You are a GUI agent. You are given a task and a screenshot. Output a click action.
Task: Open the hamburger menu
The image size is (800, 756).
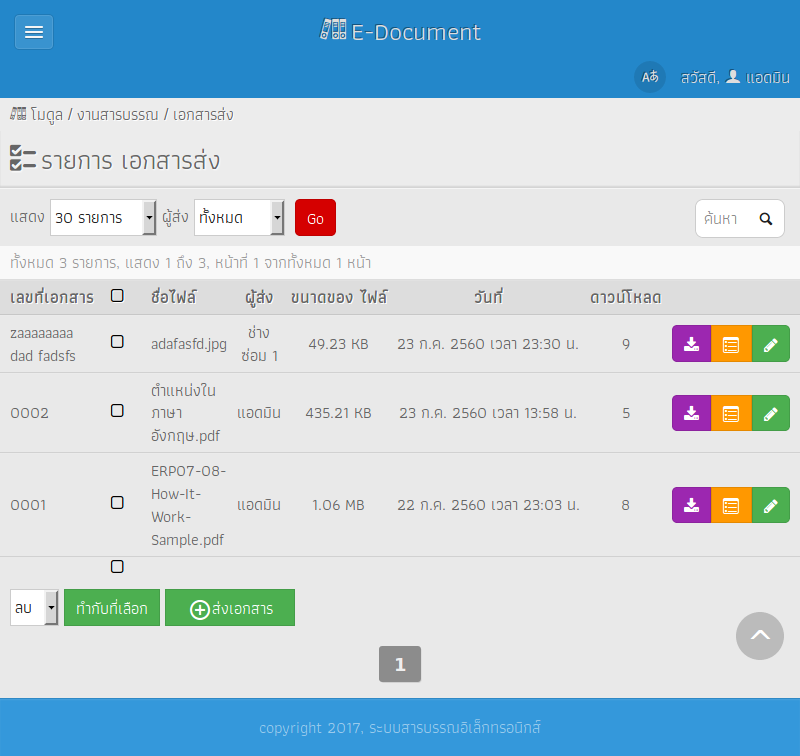34,32
